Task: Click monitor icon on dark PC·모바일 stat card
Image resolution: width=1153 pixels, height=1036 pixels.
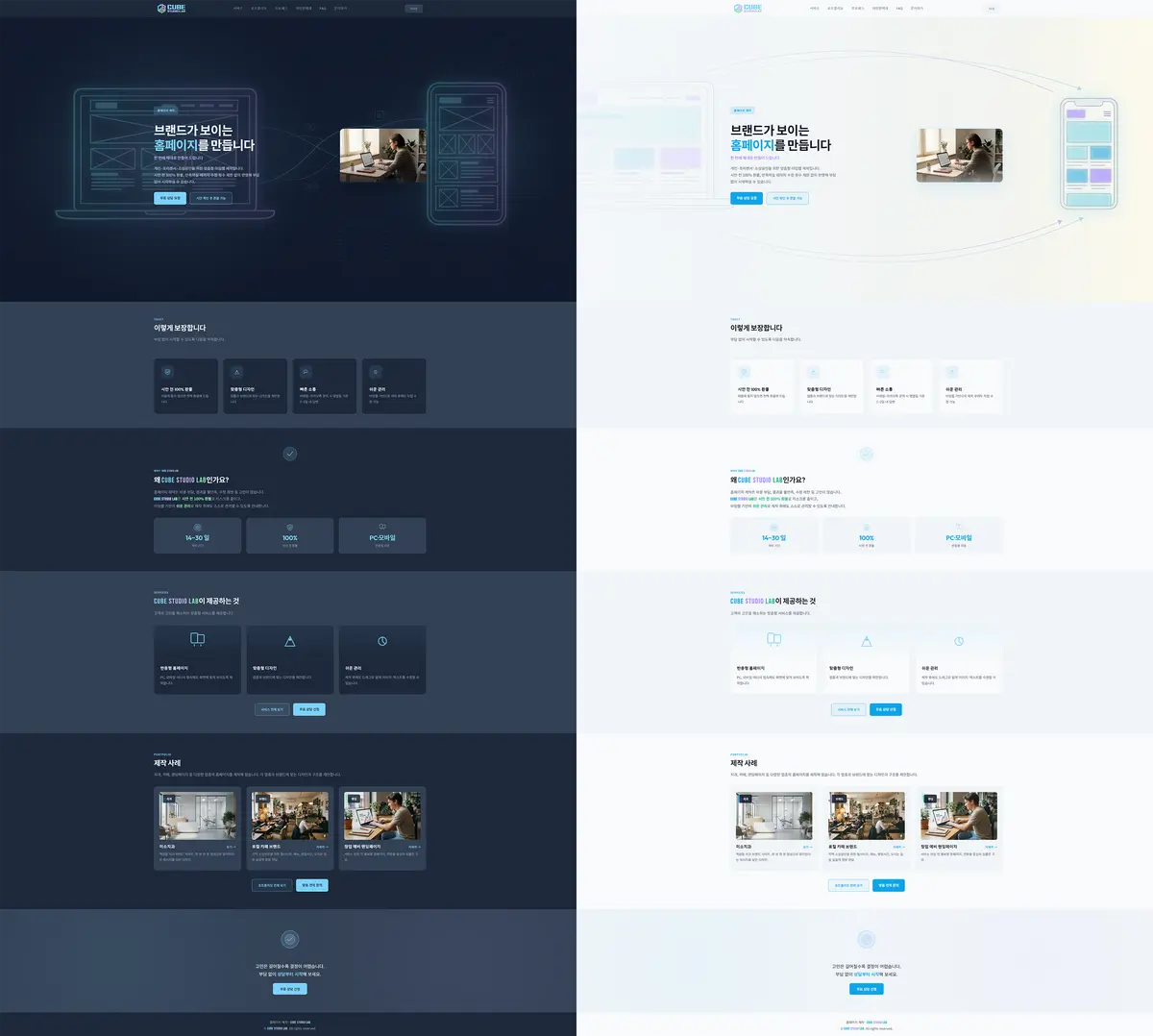Action: 382,528
